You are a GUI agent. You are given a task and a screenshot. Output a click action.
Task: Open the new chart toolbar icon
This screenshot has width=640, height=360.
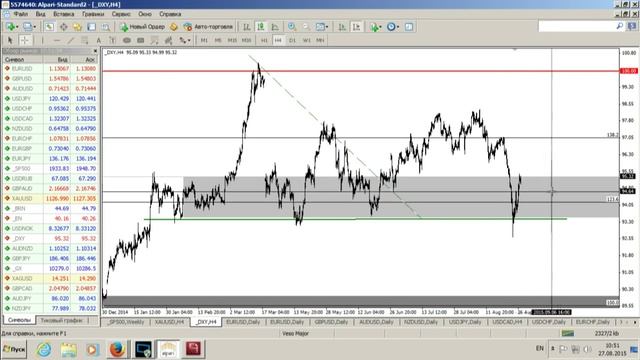pos(10,27)
